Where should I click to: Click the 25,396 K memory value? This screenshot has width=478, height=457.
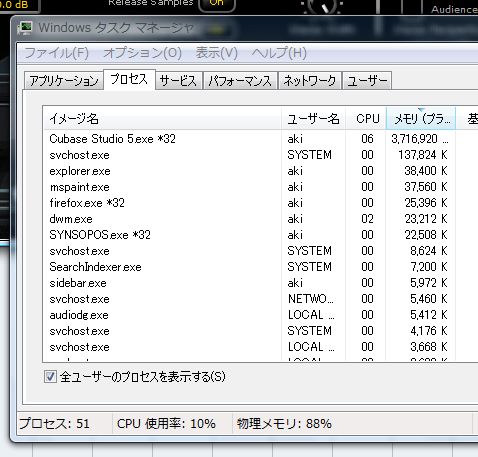[x=425, y=203]
